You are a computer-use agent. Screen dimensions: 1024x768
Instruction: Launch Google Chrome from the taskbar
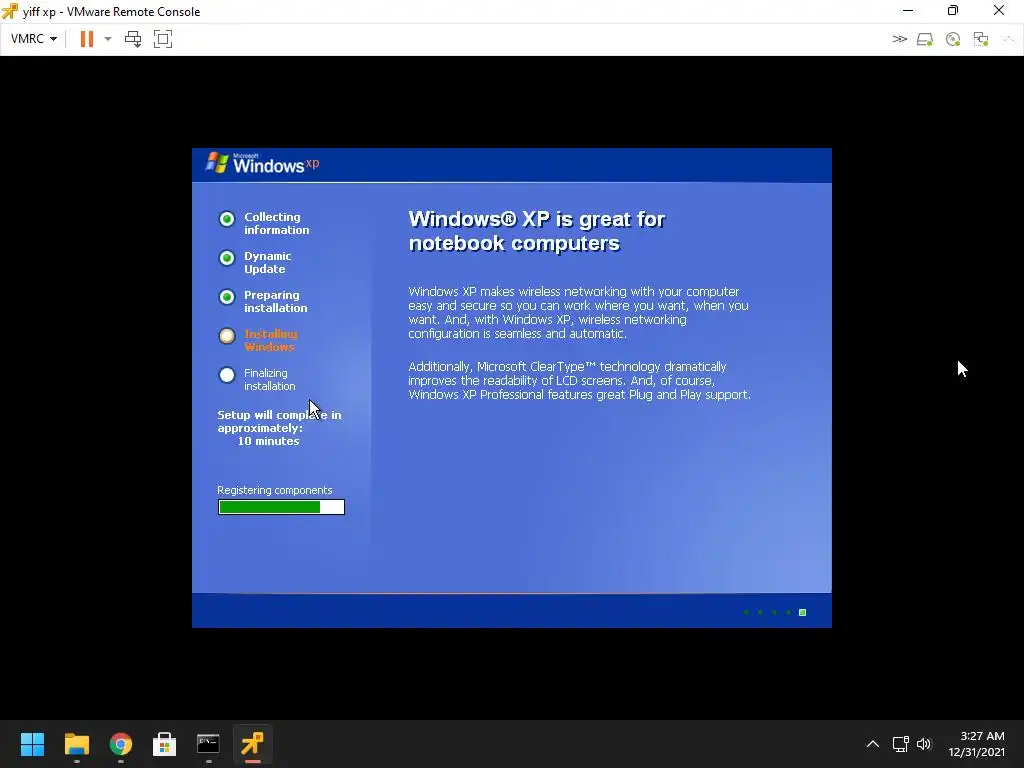click(121, 744)
